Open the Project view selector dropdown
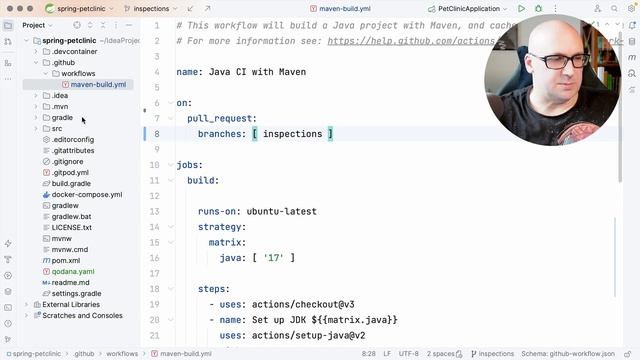 pyautogui.click(x=38, y=25)
